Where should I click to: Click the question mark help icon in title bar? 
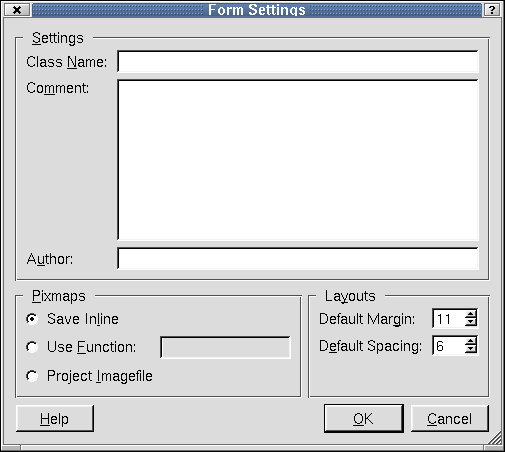[492, 10]
